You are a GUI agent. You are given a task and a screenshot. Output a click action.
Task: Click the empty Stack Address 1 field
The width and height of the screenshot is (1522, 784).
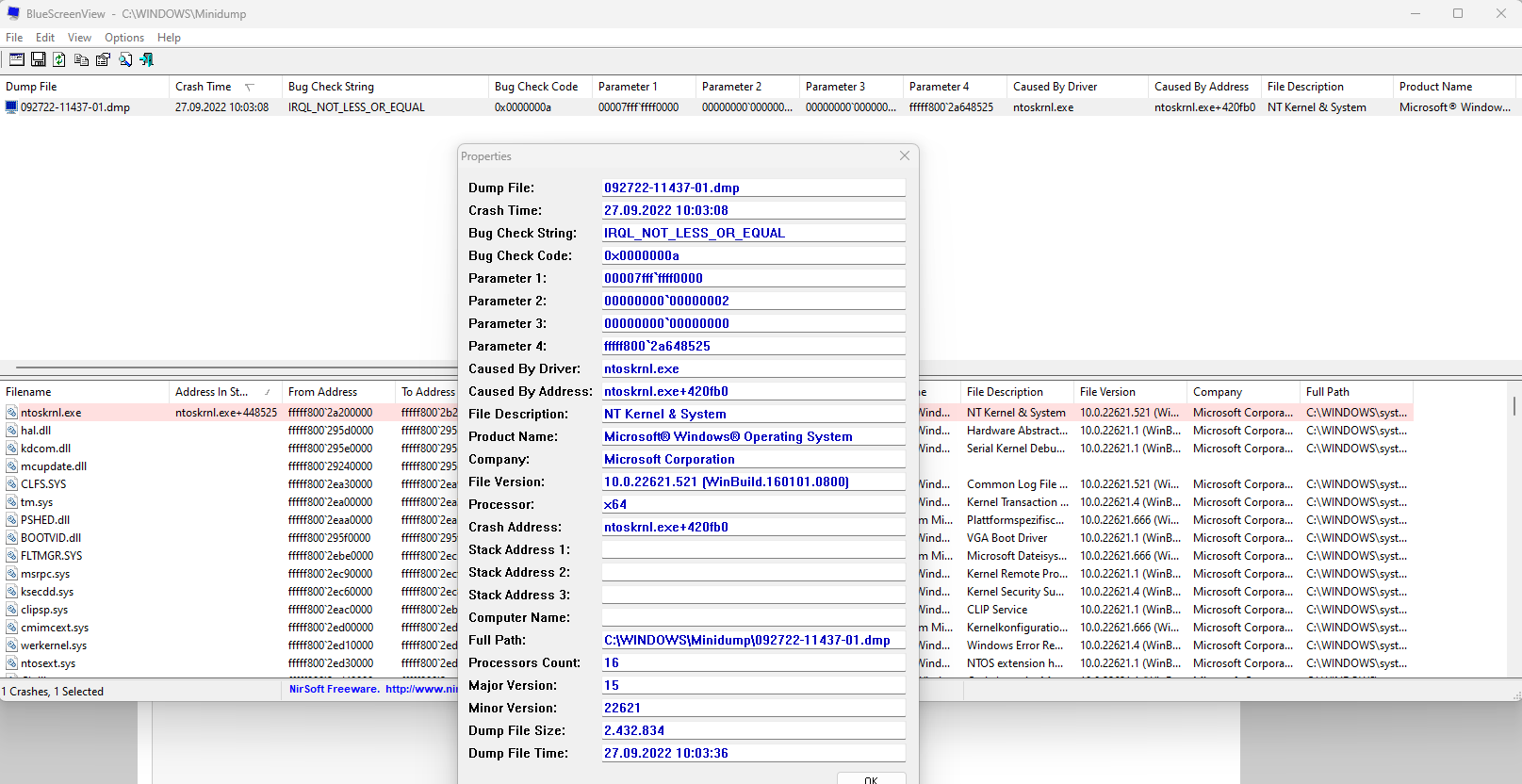(753, 549)
